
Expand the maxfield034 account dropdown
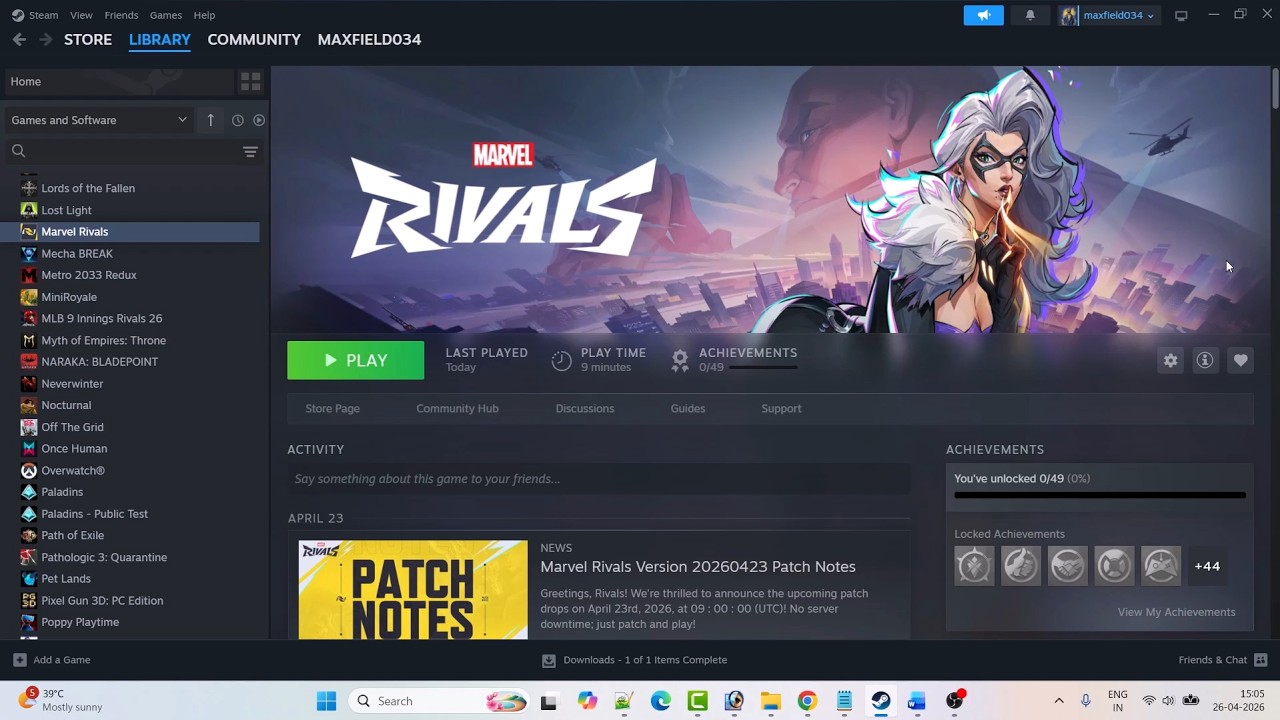coord(1109,15)
